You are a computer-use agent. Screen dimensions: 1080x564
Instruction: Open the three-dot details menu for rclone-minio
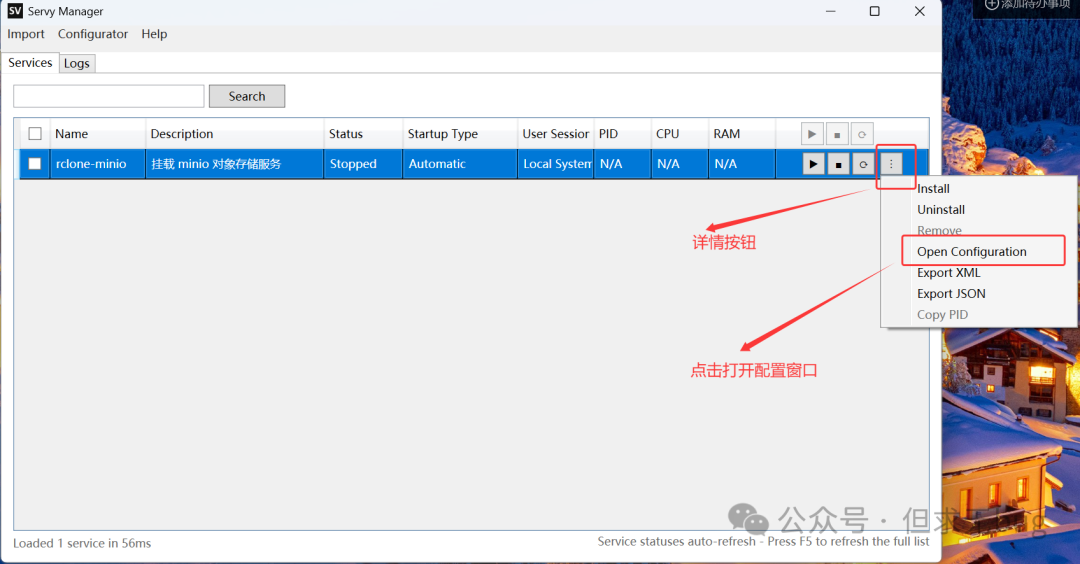point(891,164)
